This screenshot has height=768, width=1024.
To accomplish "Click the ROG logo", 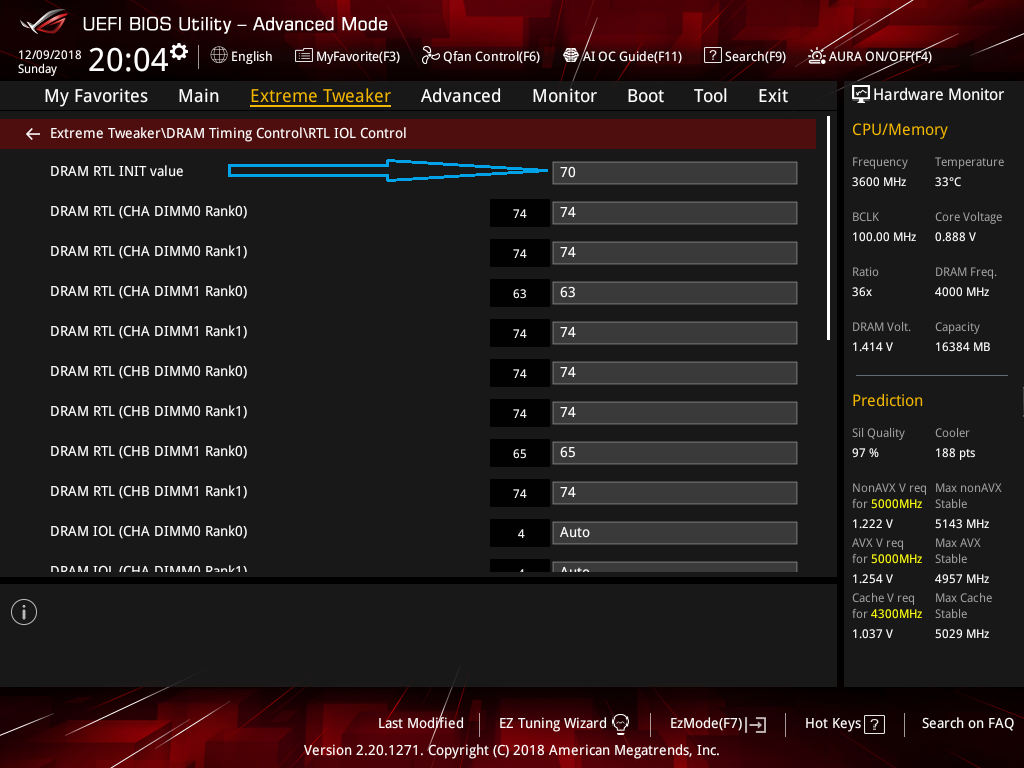I will (x=44, y=22).
